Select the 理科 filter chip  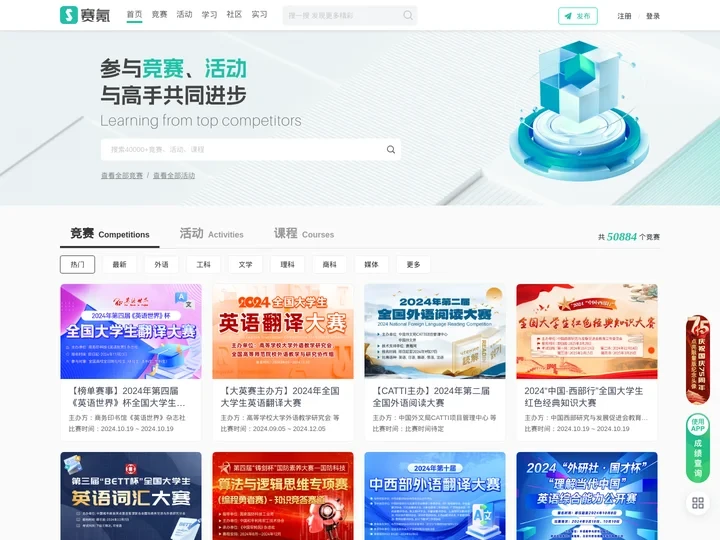point(287,264)
